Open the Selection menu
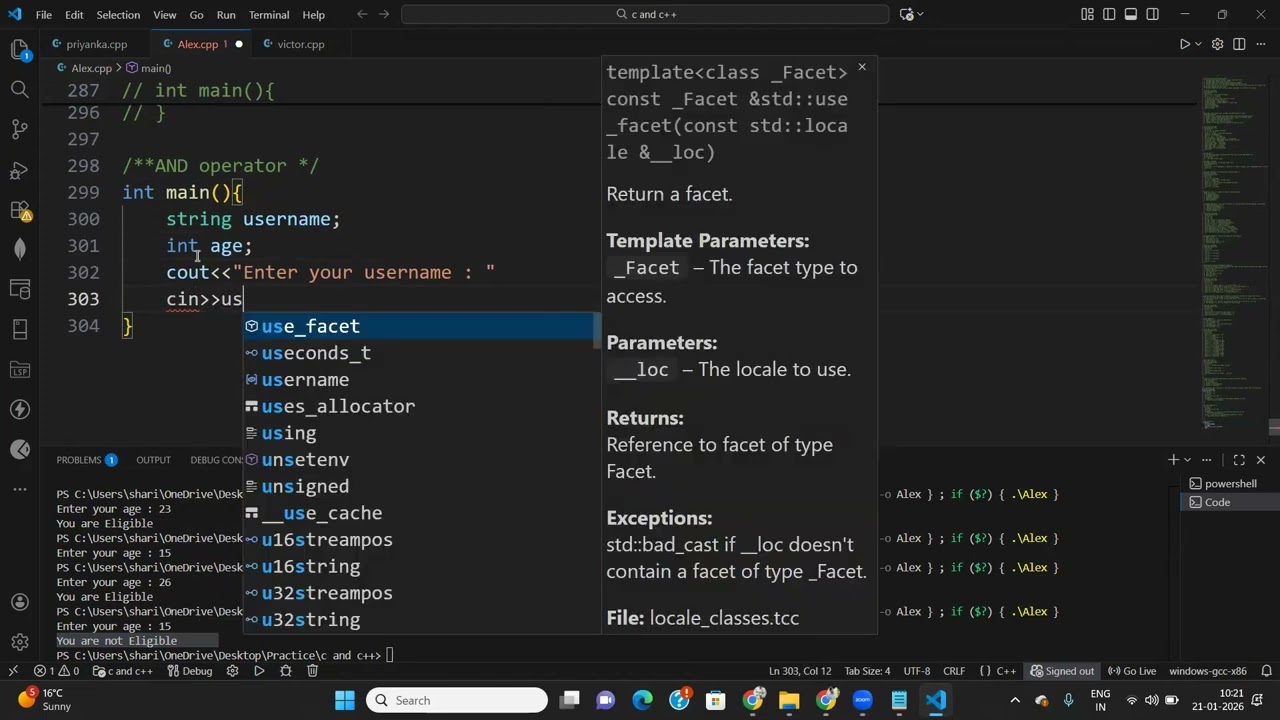This screenshot has width=1280, height=720. pyautogui.click(x=118, y=15)
